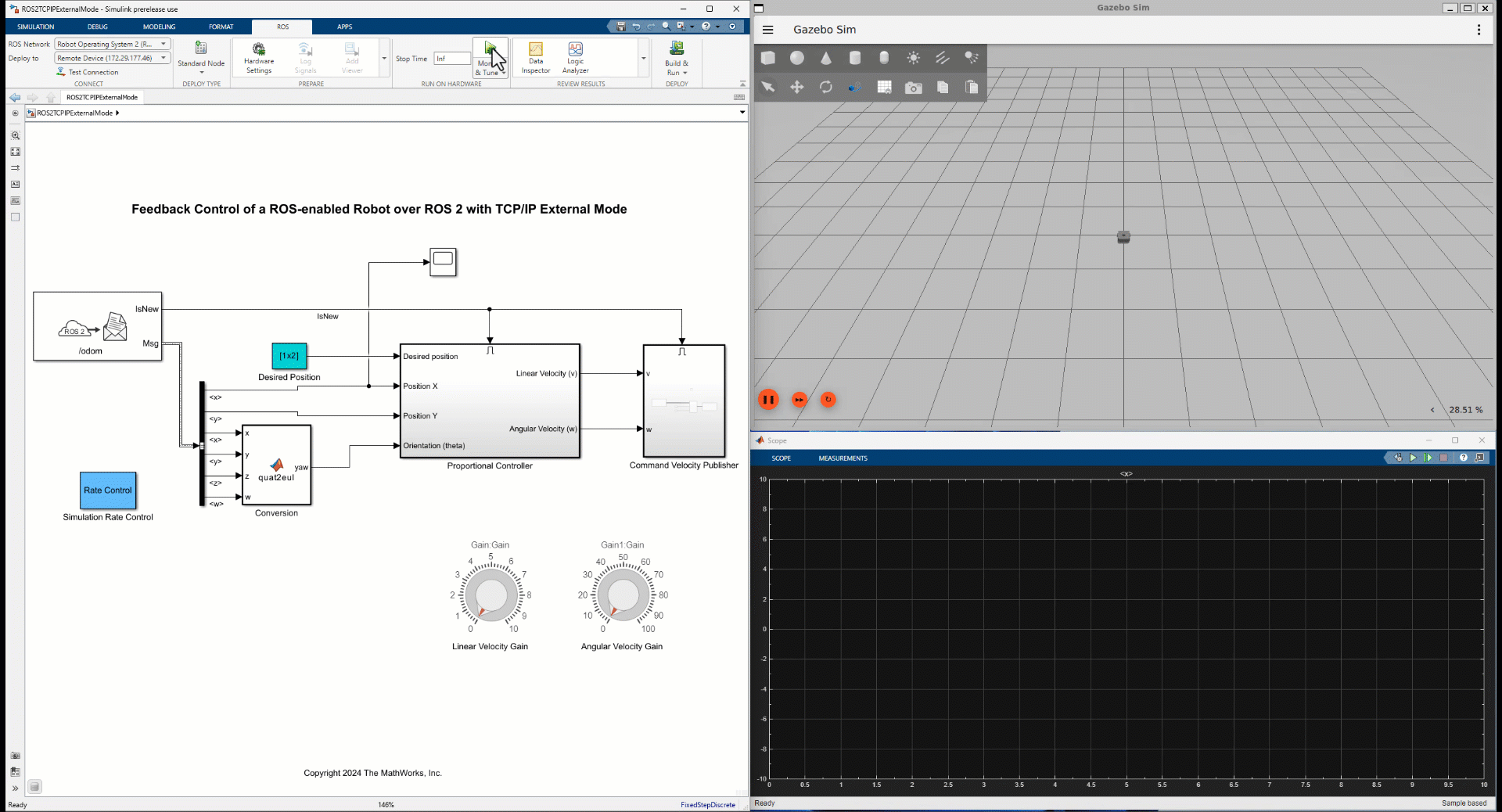Insert a box shape in Gazebo
This screenshot has height=812, width=1502.
(x=768, y=58)
